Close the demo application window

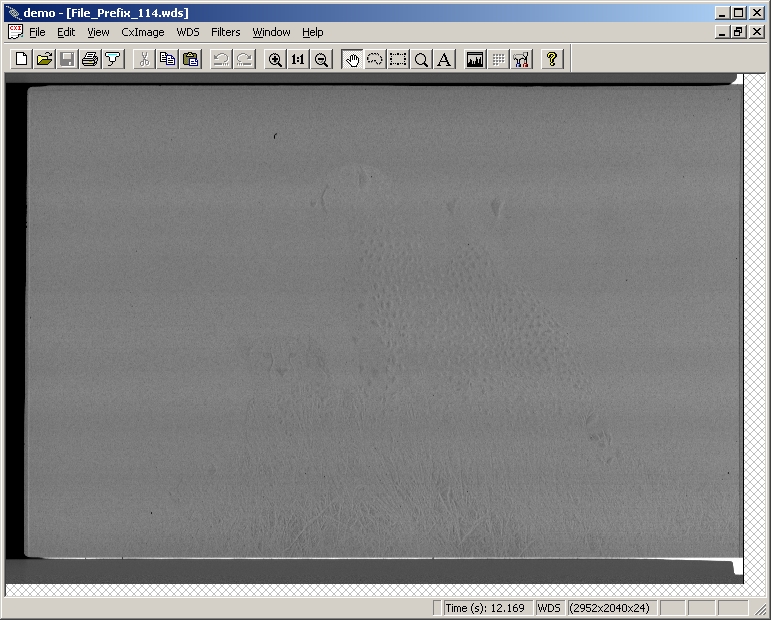point(757,13)
